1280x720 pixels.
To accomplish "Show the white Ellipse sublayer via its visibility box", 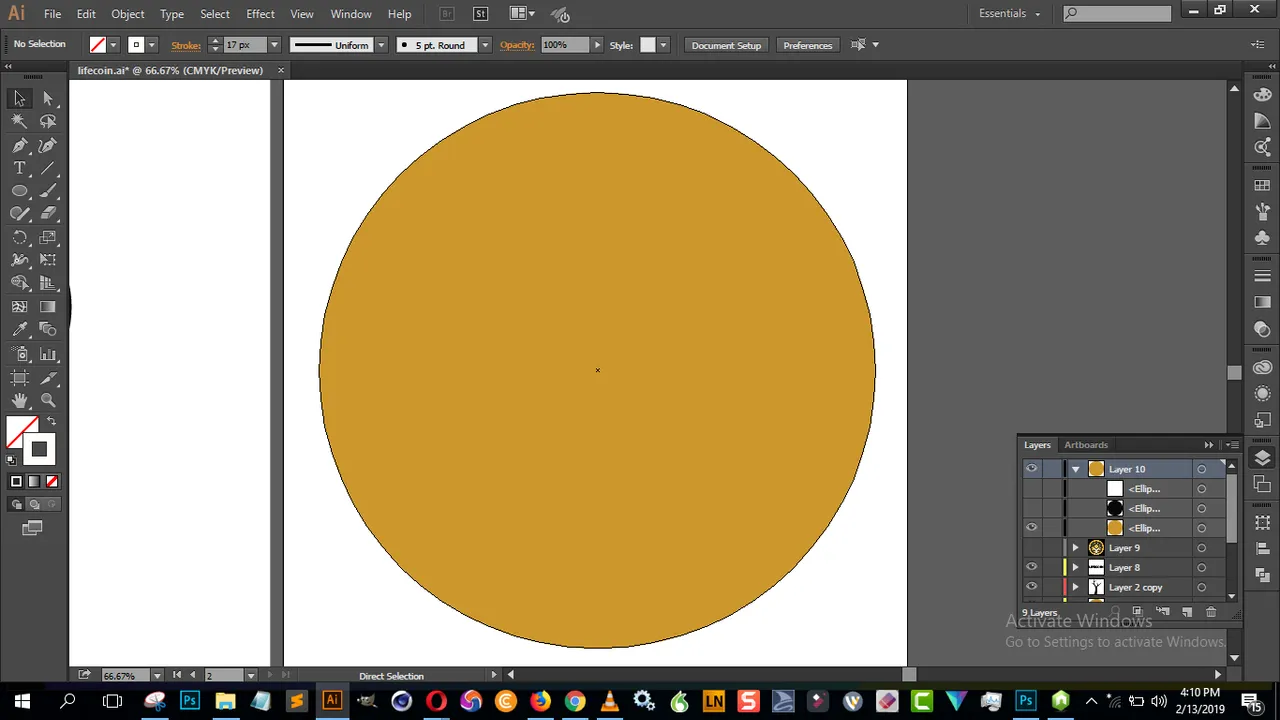I will pos(1031,489).
